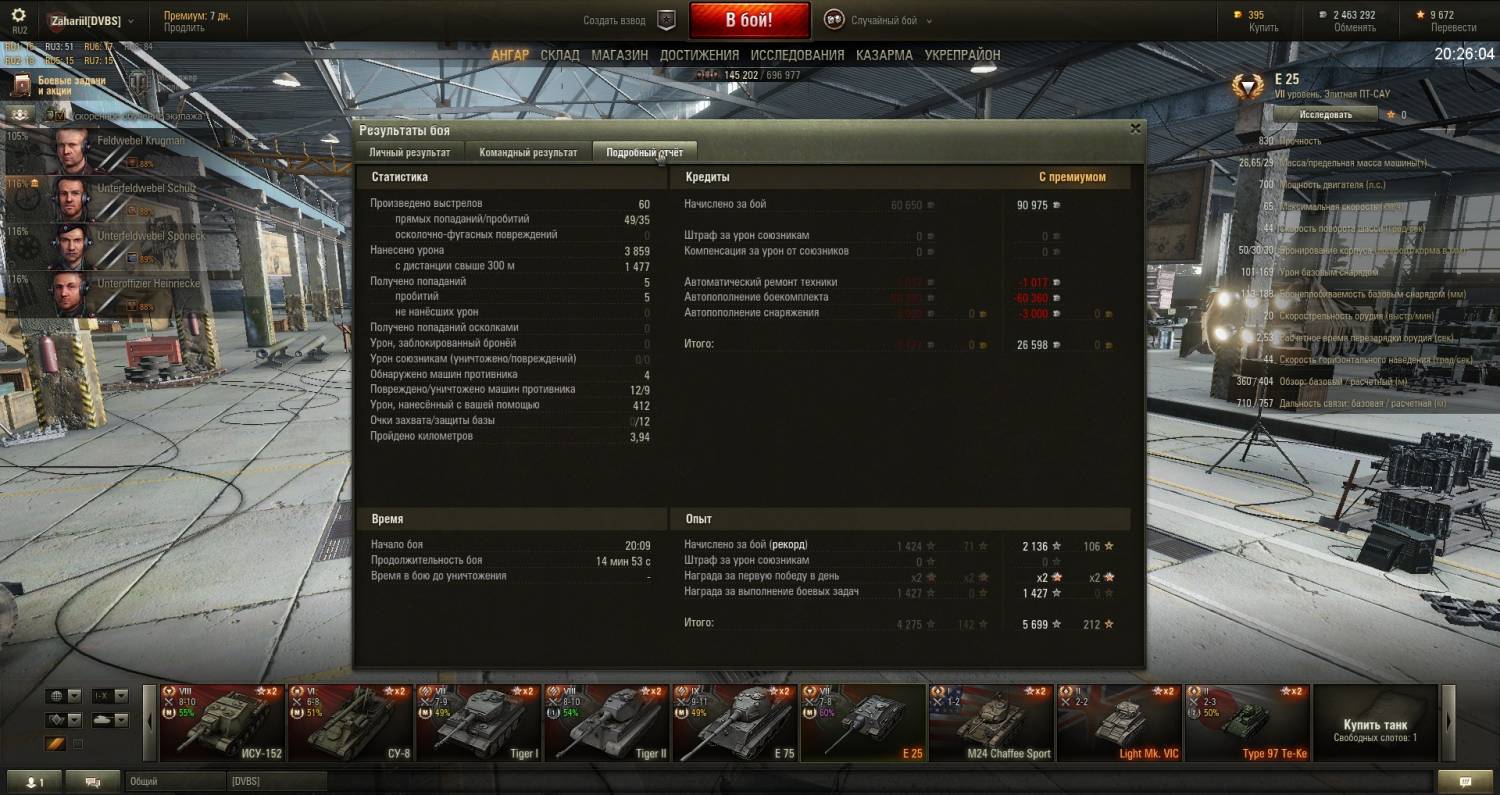The height and width of the screenshot is (795, 1500).
Task: Click Продлить to extend premium
Action: [184, 28]
